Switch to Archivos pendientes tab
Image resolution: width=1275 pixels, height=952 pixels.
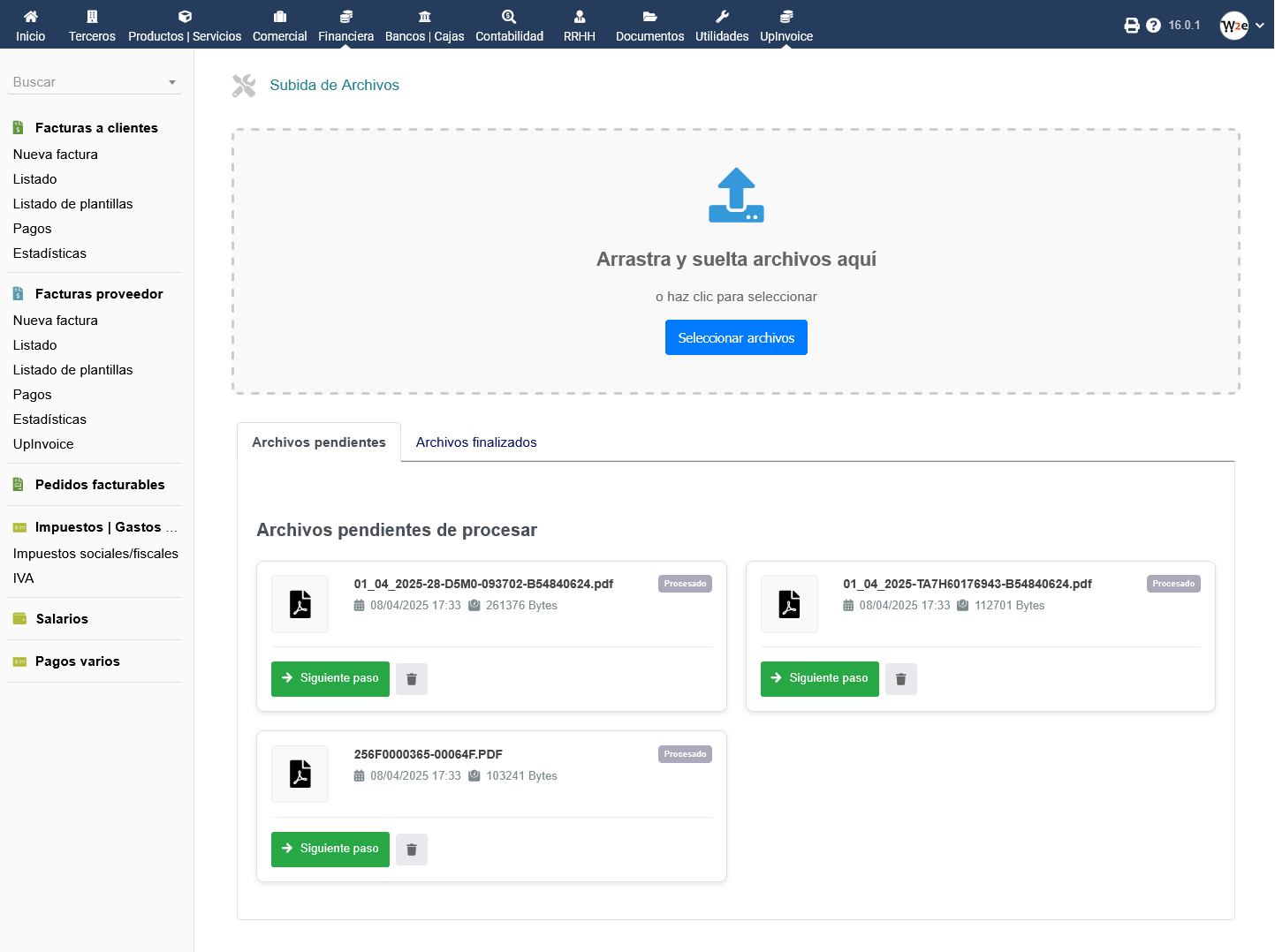tap(319, 442)
